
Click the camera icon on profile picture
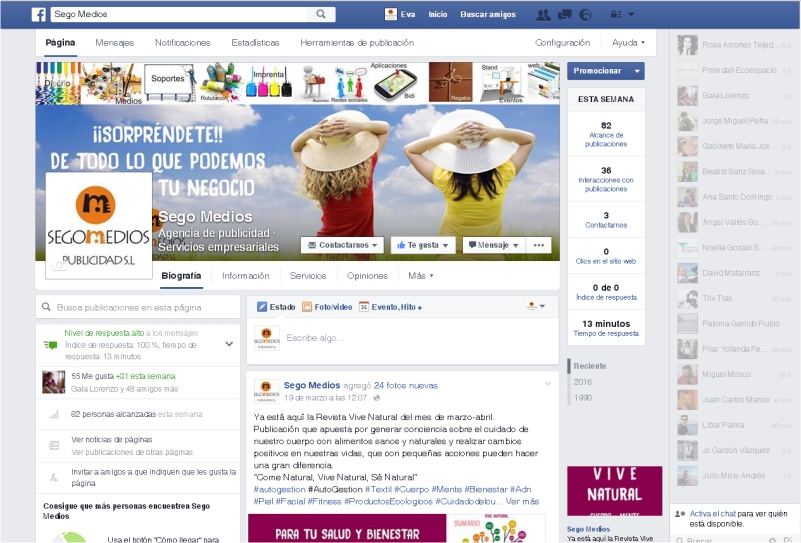pos(59,265)
